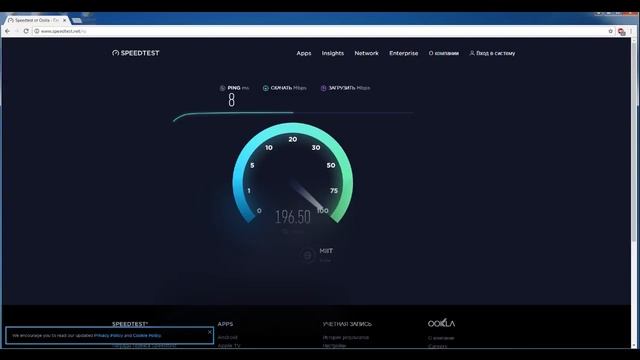Click the site info icon in address bar
The image size is (640, 360).
[x=37, y=31]
